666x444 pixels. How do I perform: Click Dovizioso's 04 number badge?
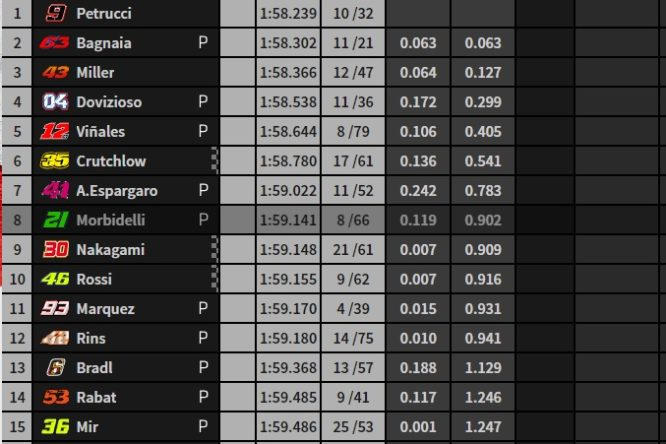(56, 102)
